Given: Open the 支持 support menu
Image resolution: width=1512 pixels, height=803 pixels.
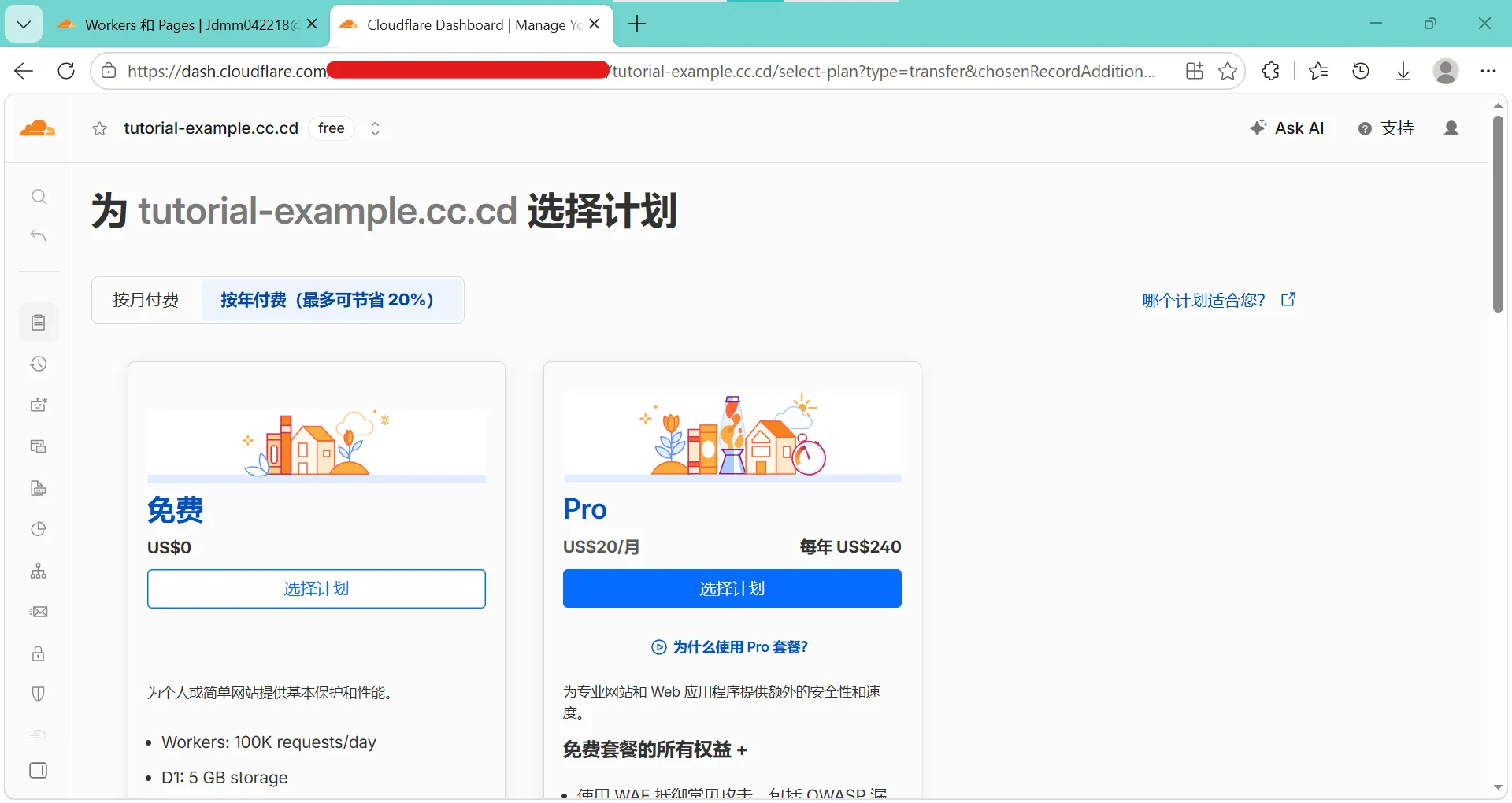Looking at the screenshot, I should [x=1387, y=128].
